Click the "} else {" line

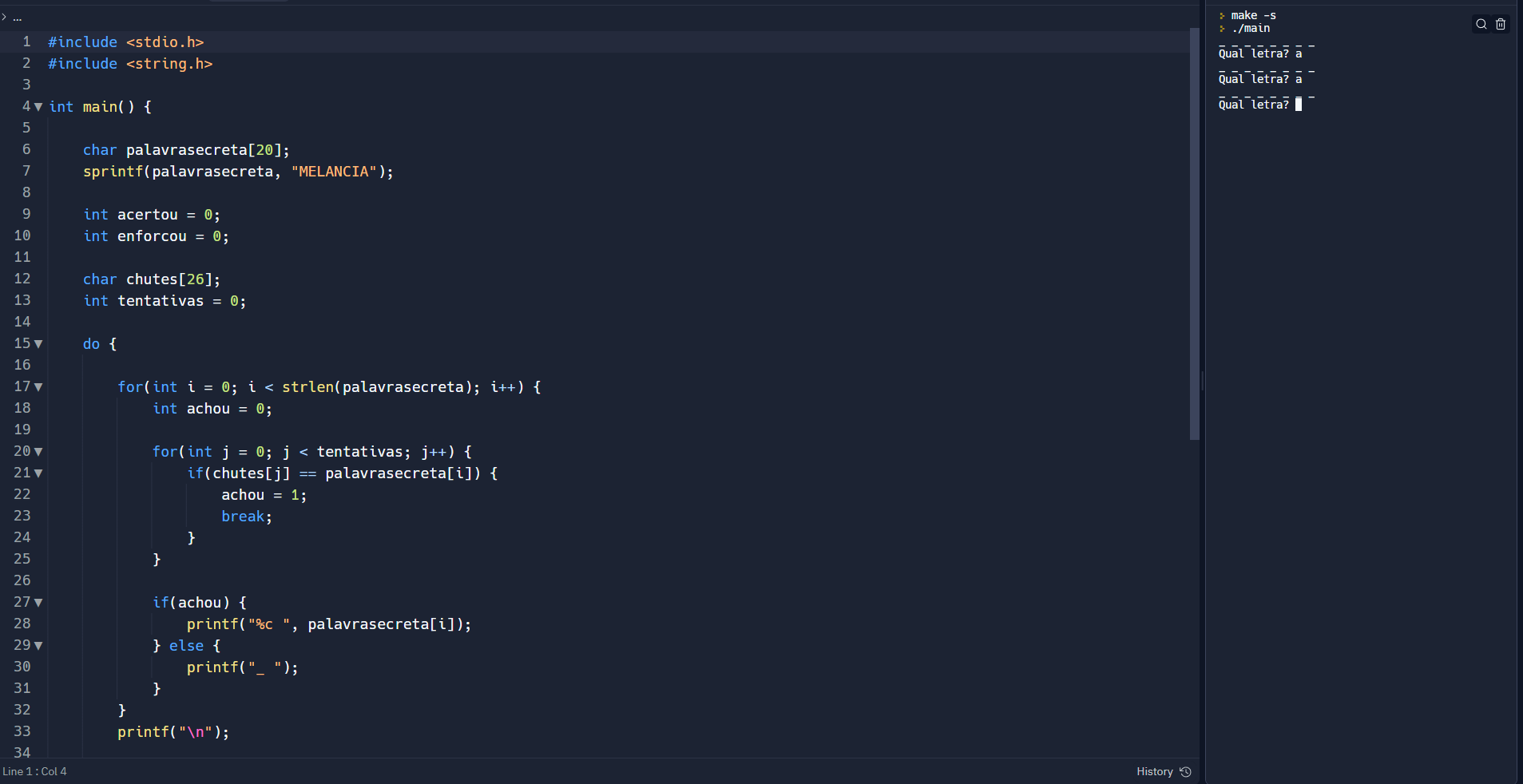pos(187,646)
